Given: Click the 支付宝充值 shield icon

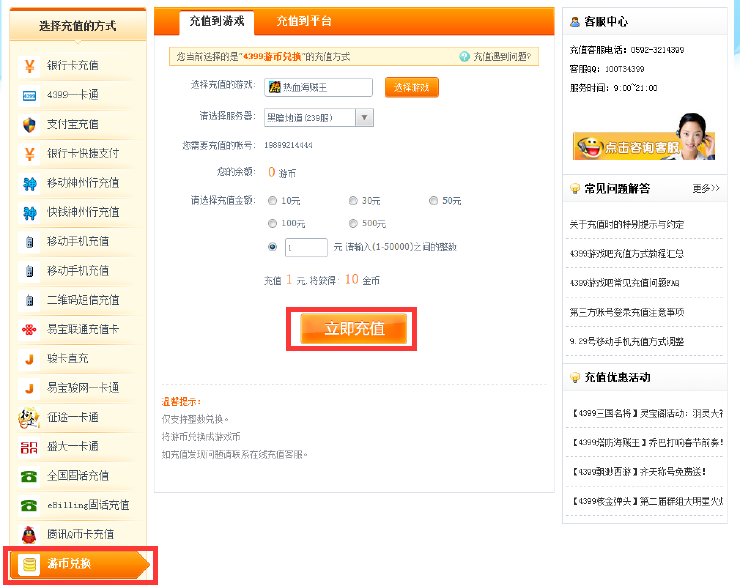Looking at the screenshot, I should (29, 125).
